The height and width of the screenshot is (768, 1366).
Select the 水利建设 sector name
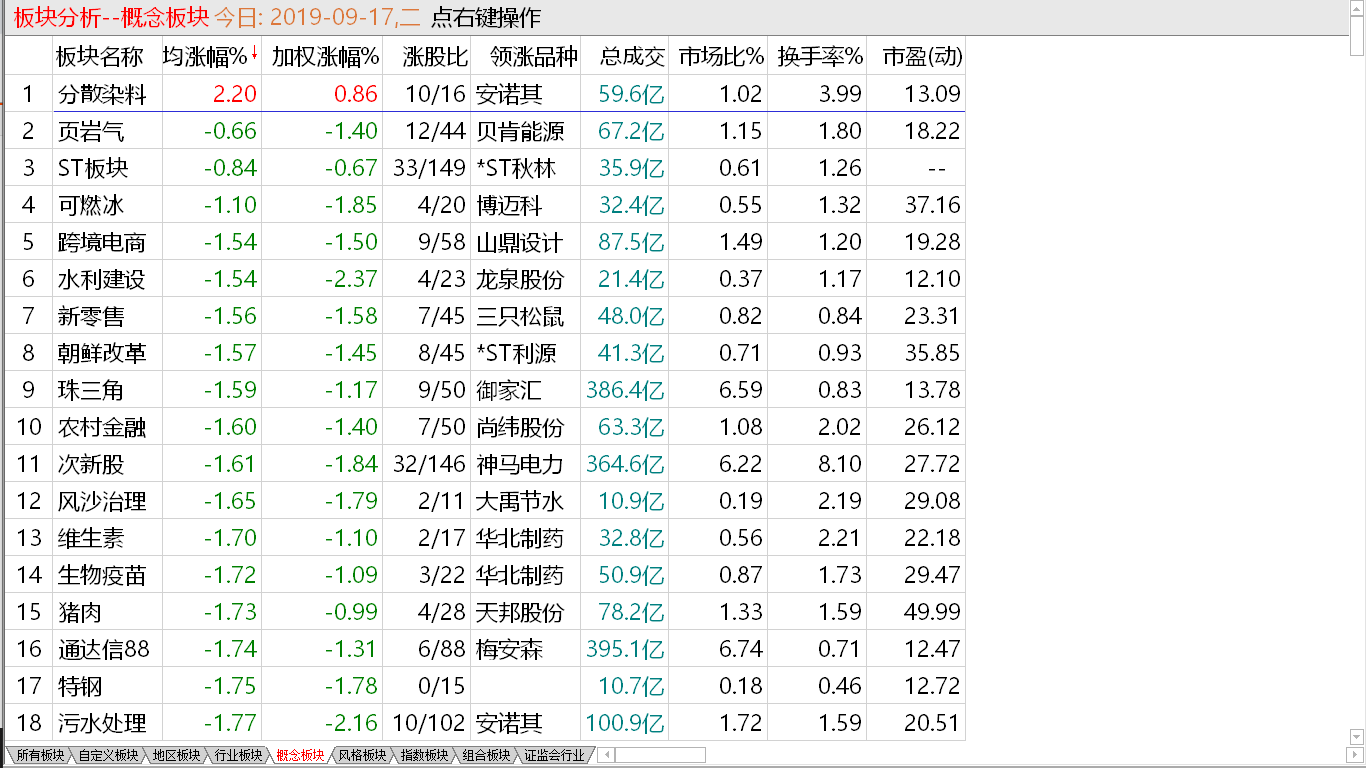click(x=100, y=279)
